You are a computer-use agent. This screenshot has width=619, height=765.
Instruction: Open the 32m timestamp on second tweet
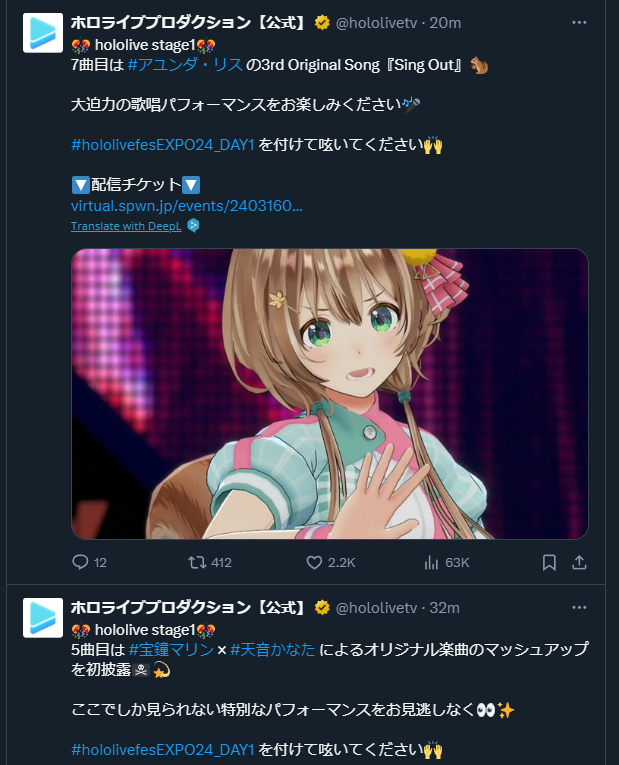[x=444, y=607]
